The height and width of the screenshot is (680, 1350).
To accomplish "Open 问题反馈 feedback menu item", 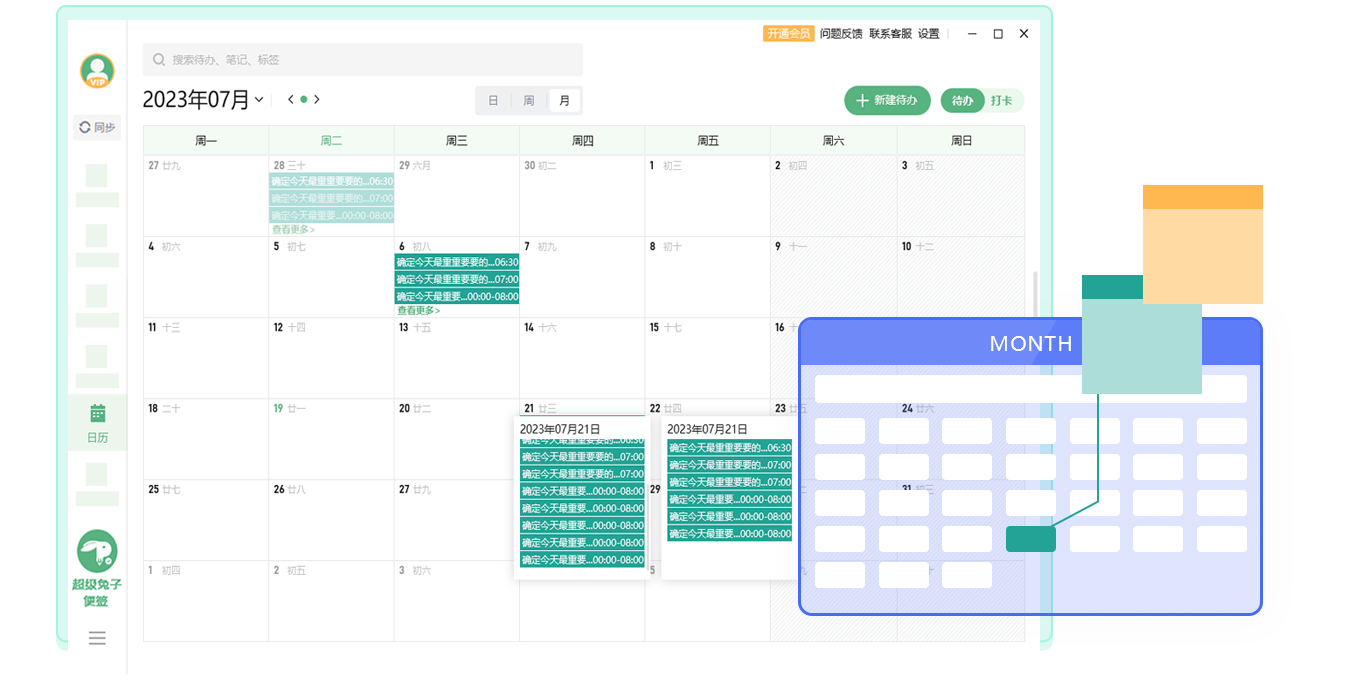I will point(840,34).
